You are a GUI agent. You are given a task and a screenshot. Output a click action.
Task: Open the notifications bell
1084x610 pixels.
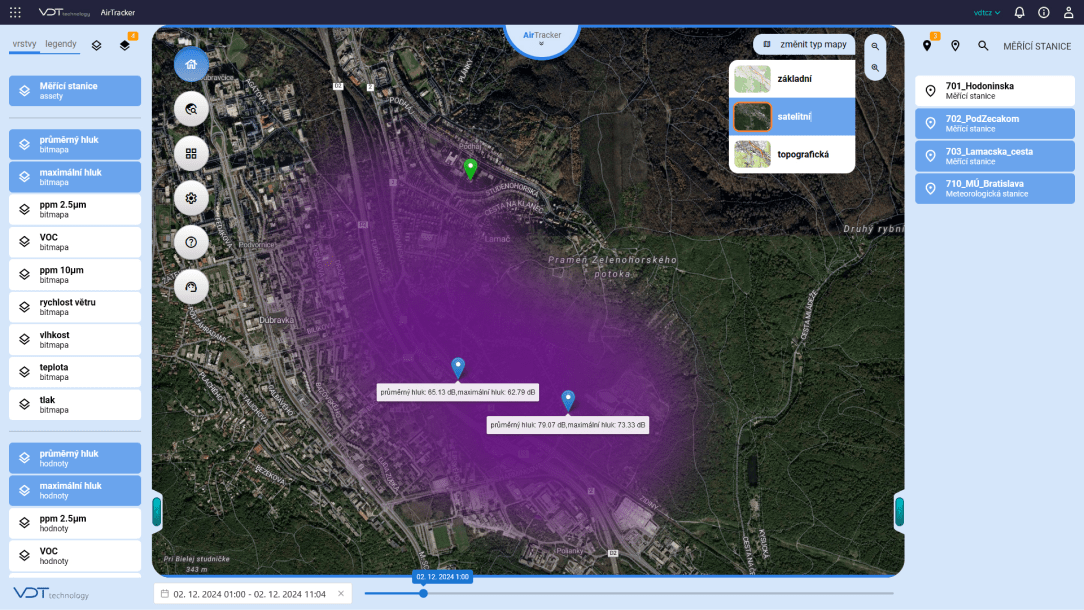pyautogui.click(x=1019, y=13)
